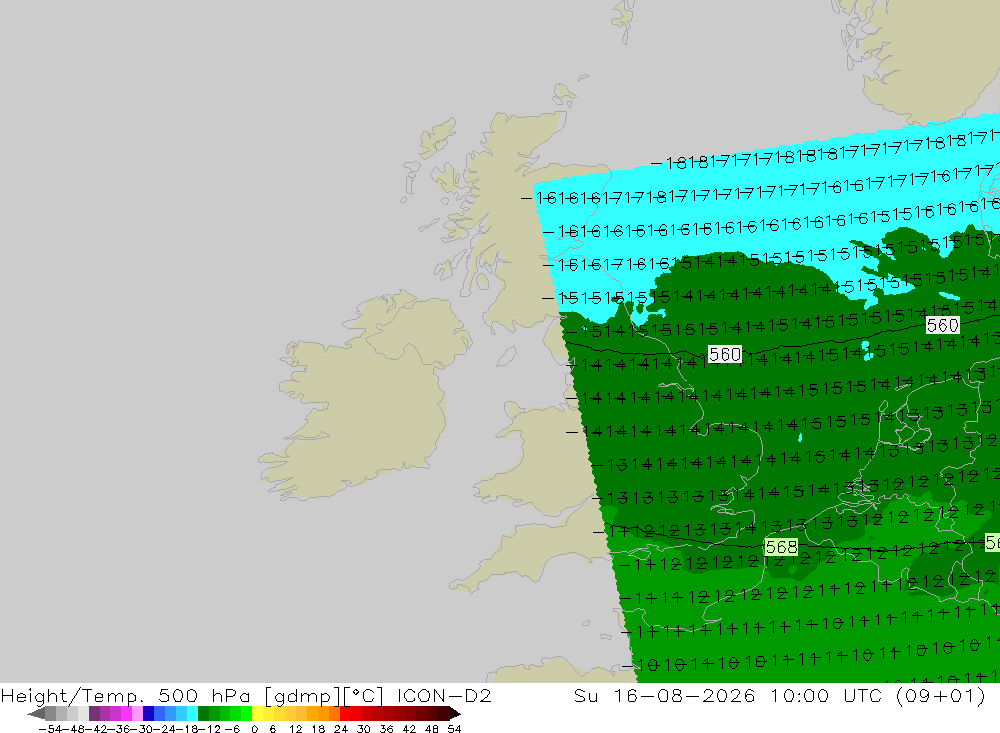Click the '12' legend value

tap(295, 729)
